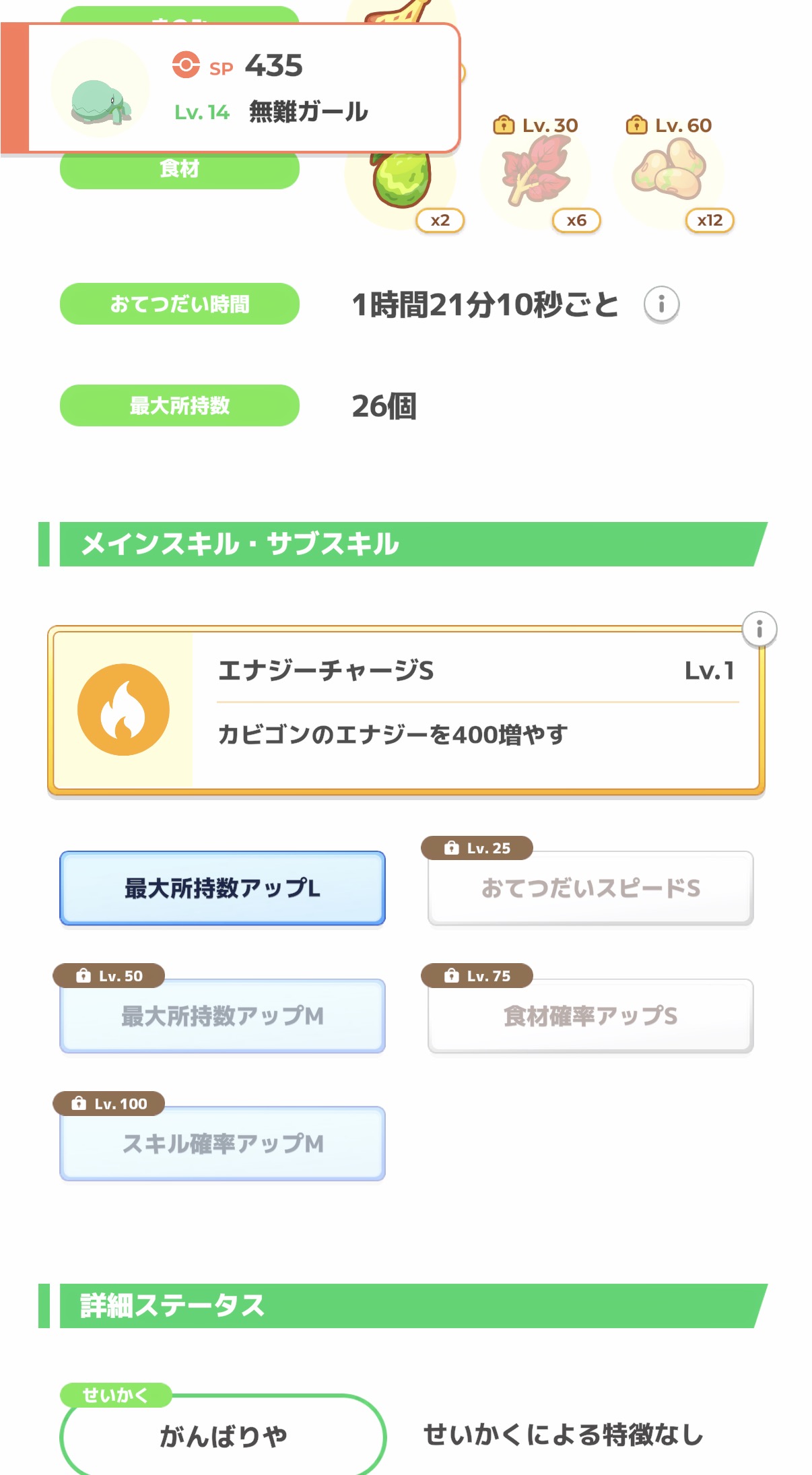
Task: Tap the 最大所持数アップL sub skill
Action: [x=222, y=888]
